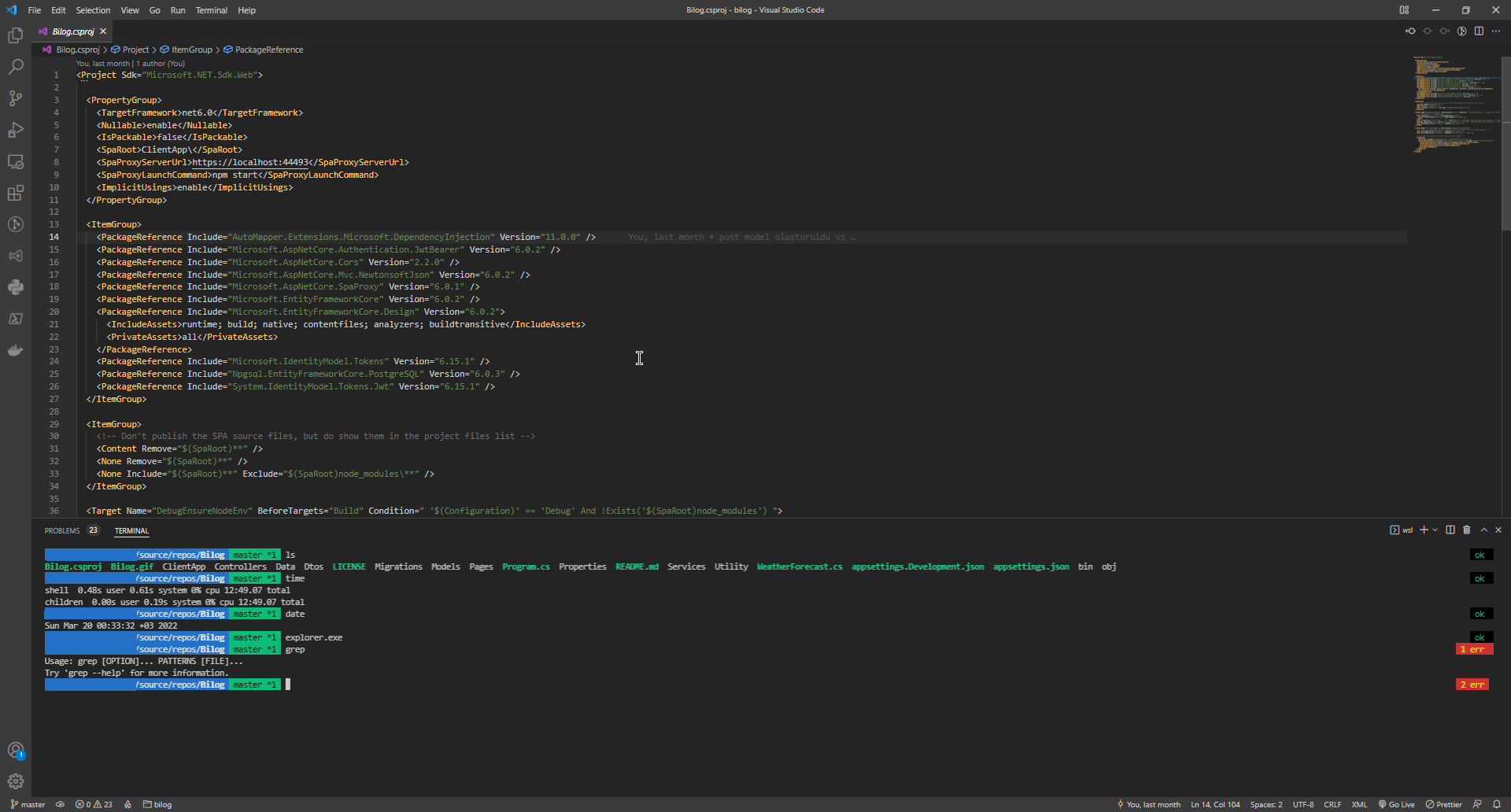The width and height of the screenshot is (1511, 812).
Task: Click the circled git branch icon in editor toolbar
Action: point(1462,31)
